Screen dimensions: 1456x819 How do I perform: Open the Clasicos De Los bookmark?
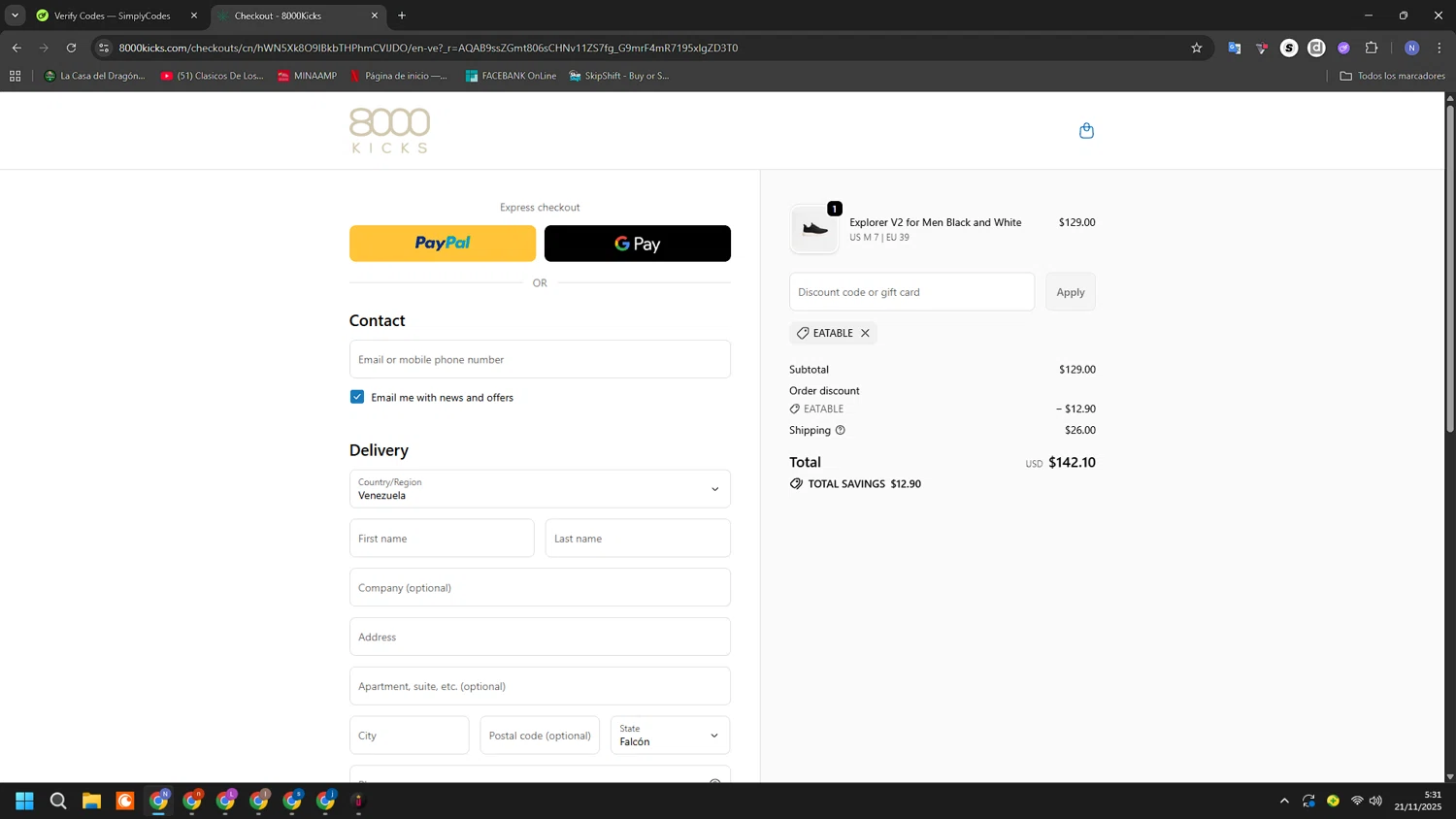(212, 76)
